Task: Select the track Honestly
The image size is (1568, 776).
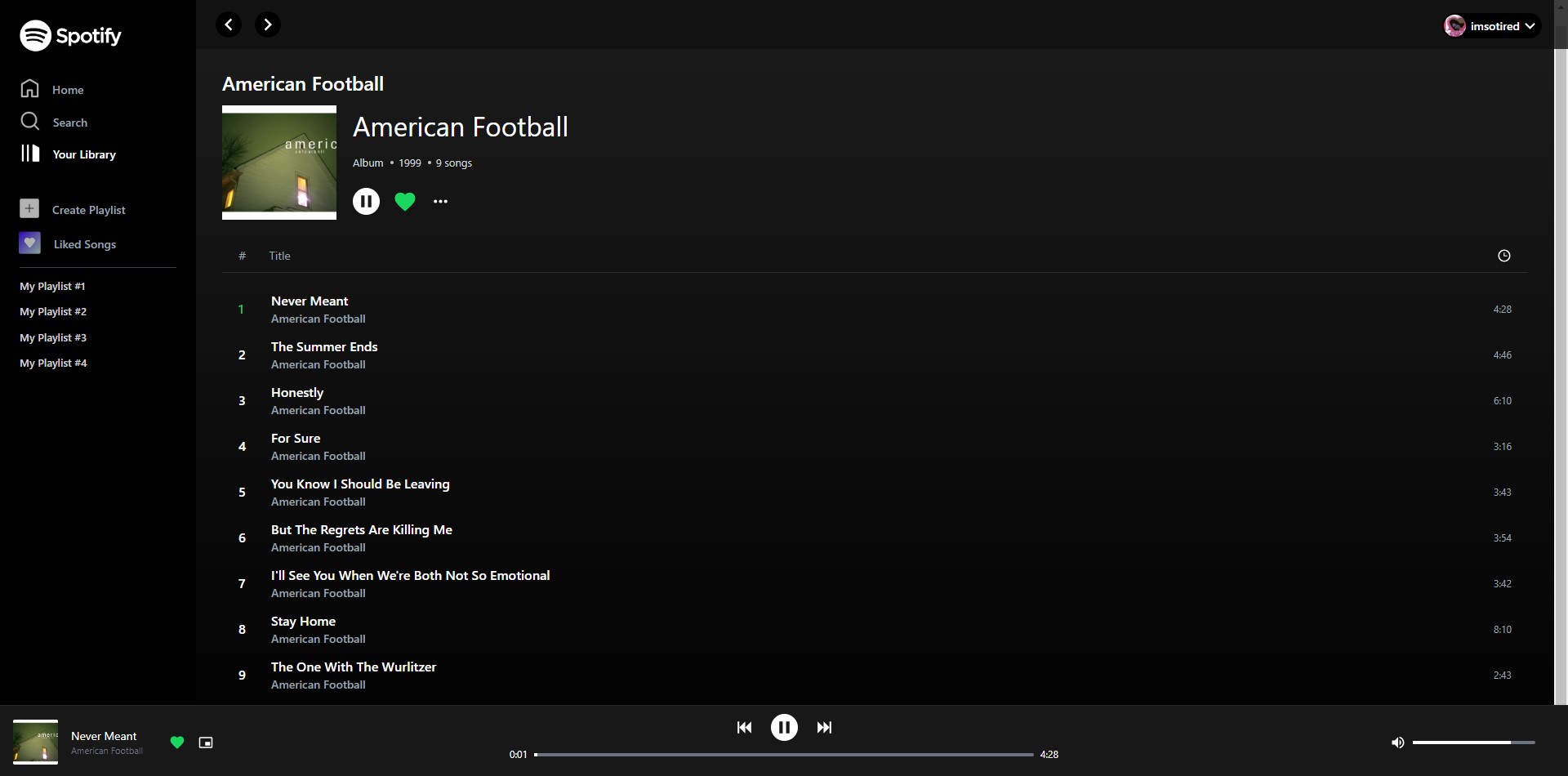Action: coord(875,401)
